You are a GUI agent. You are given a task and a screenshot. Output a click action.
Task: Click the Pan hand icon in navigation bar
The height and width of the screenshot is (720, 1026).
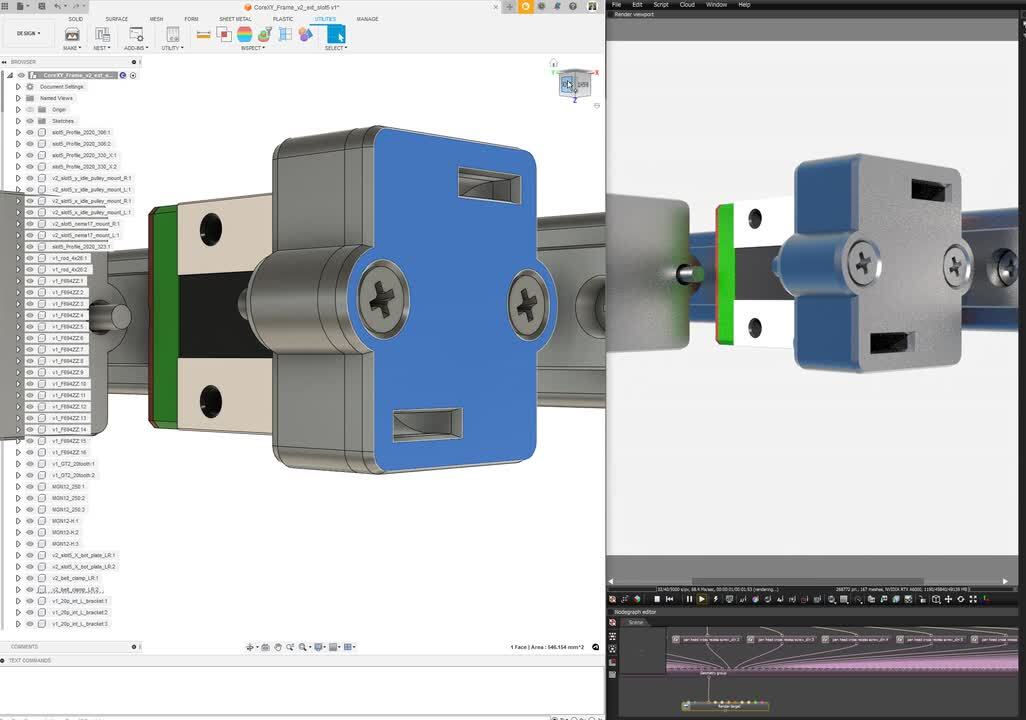click(x=277, y=647)
